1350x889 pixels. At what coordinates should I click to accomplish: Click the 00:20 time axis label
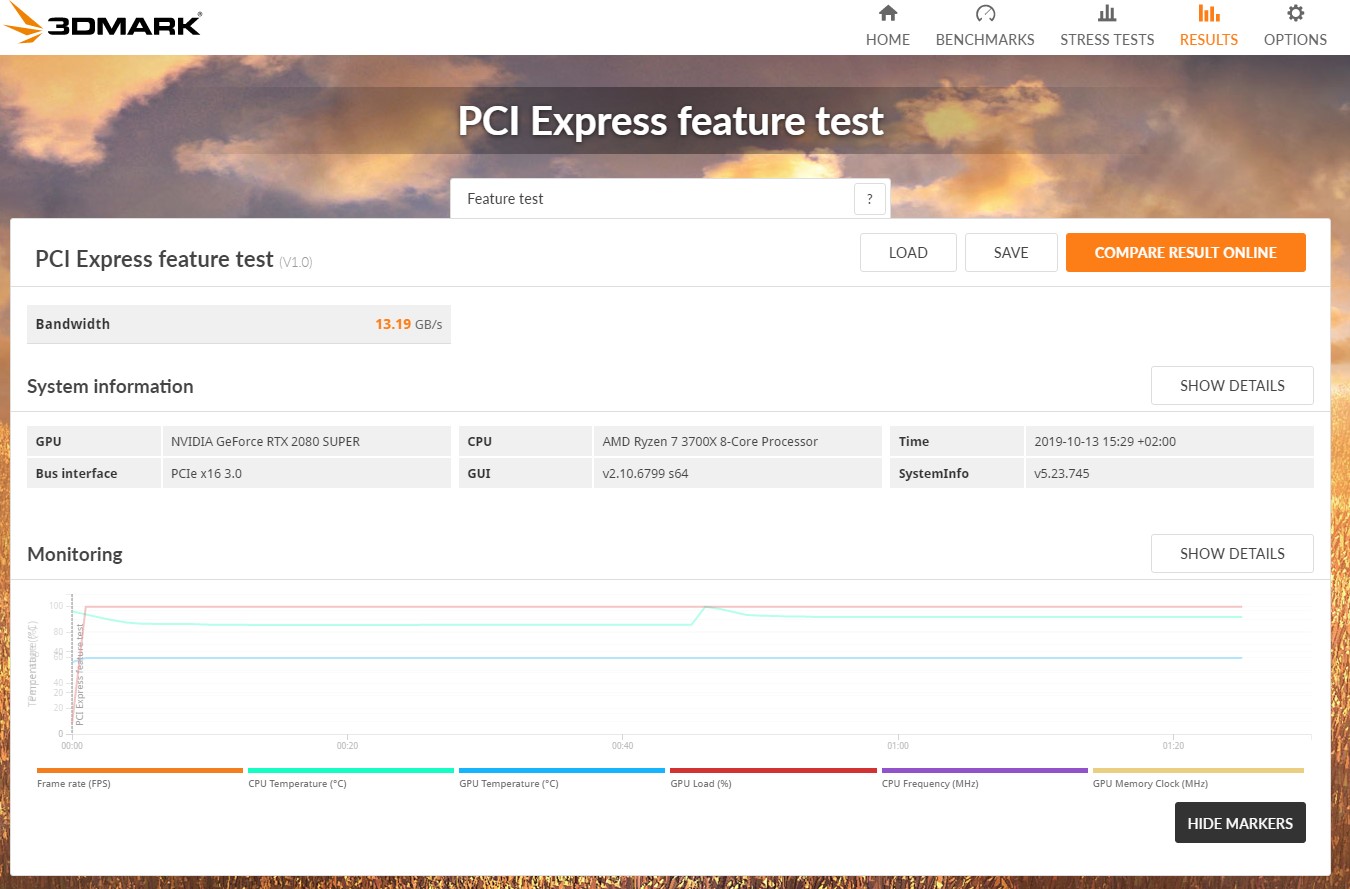[347, 746]
